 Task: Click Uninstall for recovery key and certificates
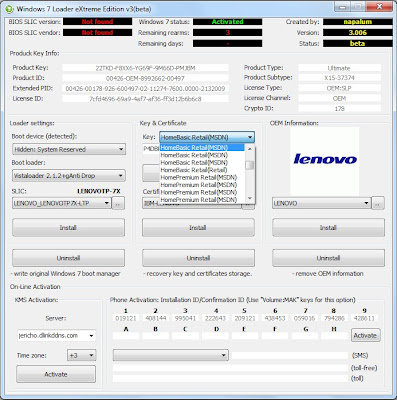[198, 258]
